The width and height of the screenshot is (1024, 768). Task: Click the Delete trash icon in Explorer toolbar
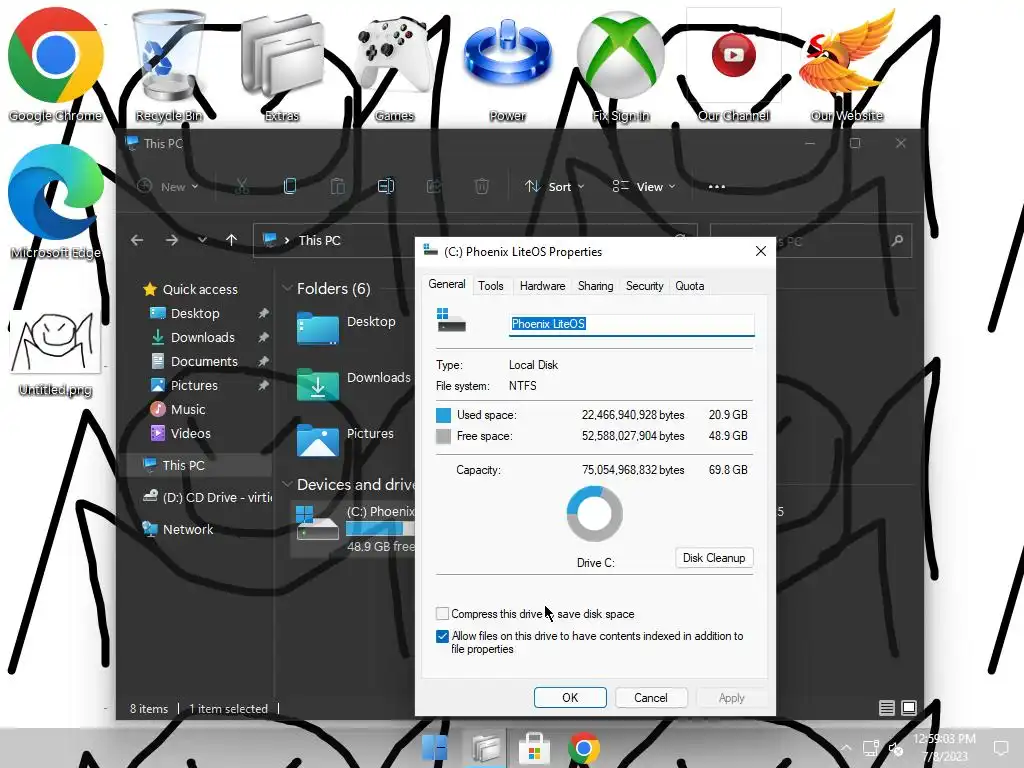tap(481, 187)
